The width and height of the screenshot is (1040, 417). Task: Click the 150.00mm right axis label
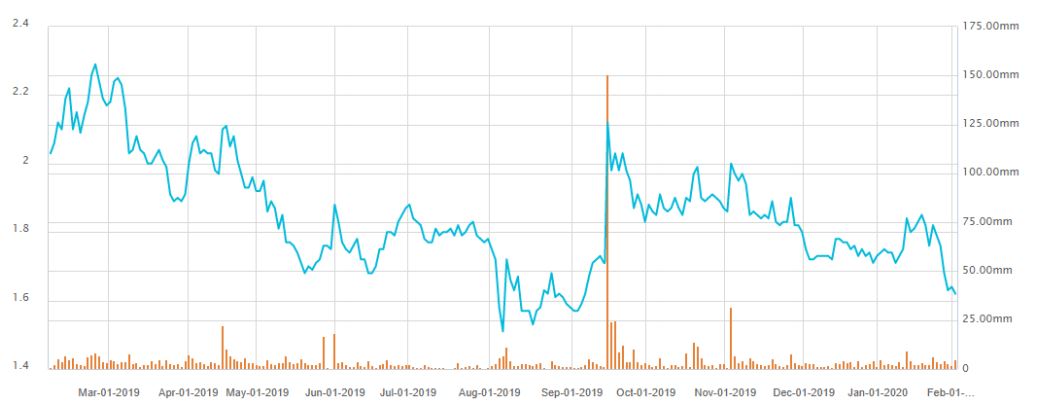993,75
